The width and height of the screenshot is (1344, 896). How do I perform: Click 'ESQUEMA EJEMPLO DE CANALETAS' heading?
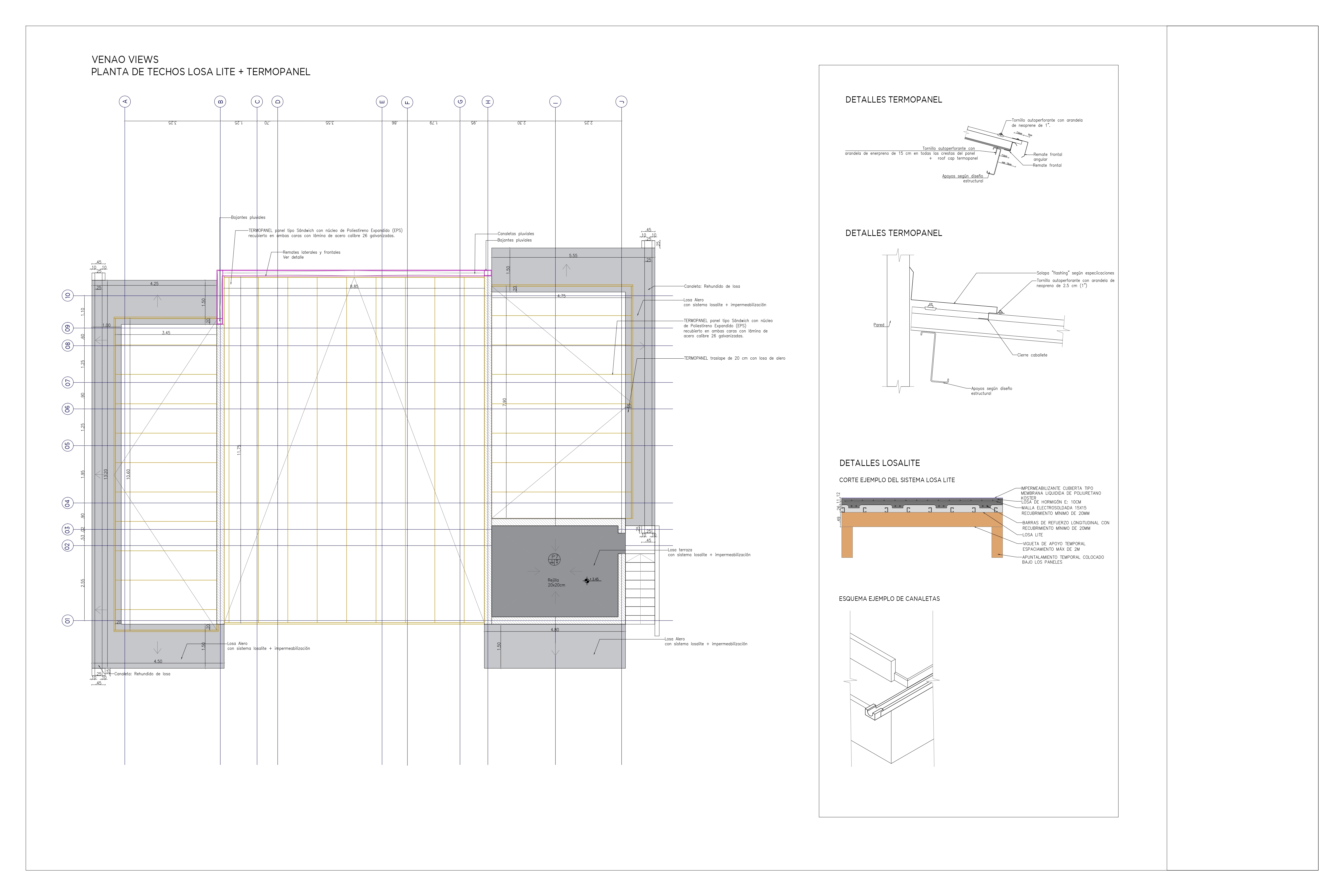(x=889, y=599)
